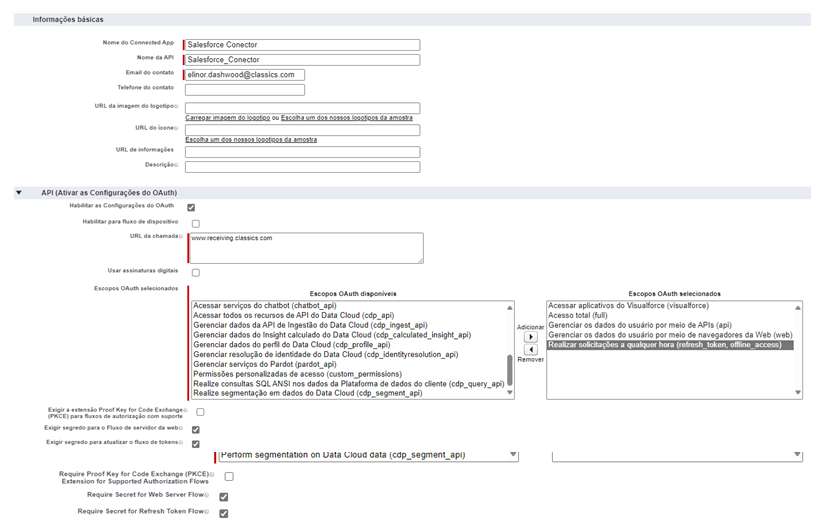823x520 pixels.
Task: Select Acessar serviços do chatbot (chatbot_api) scope
Action: point(265,305)
